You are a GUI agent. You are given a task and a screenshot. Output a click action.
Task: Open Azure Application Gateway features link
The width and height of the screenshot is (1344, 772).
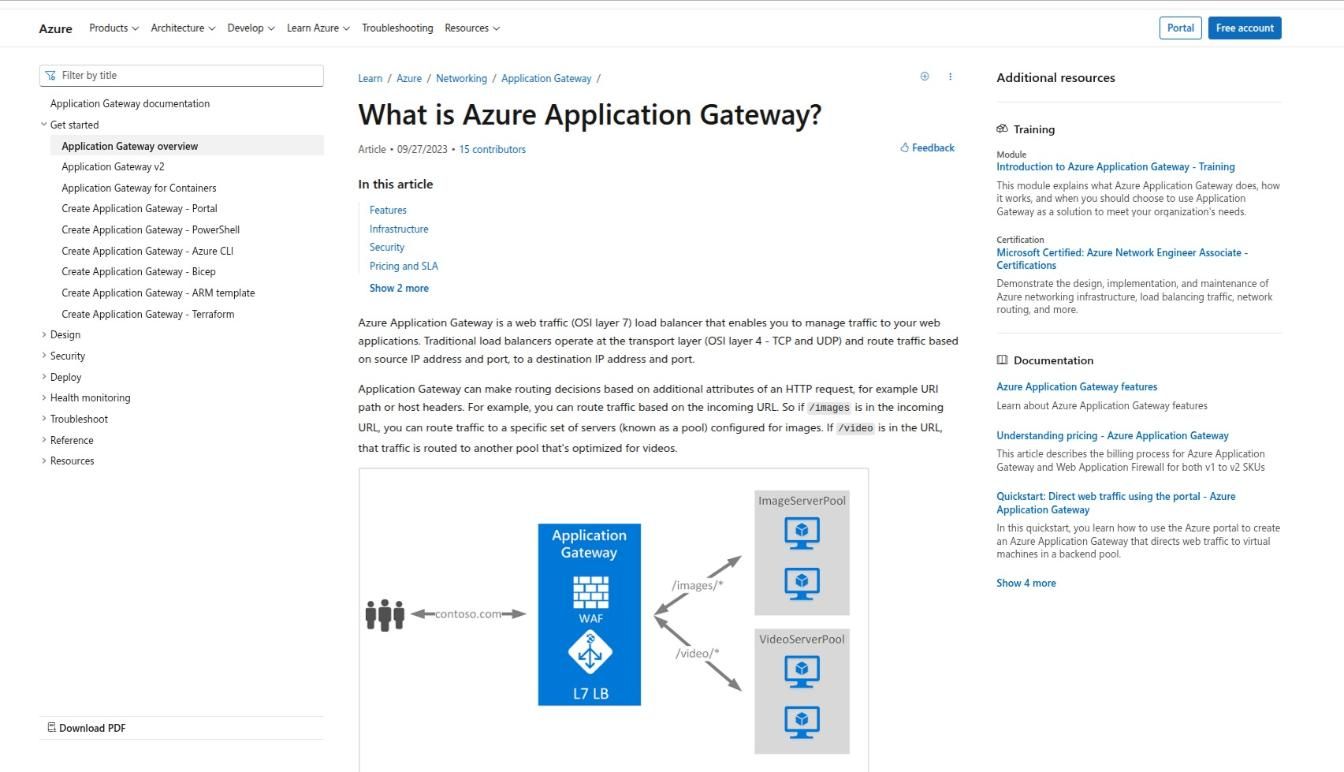pyautogui.click(x=1077, y=387)
